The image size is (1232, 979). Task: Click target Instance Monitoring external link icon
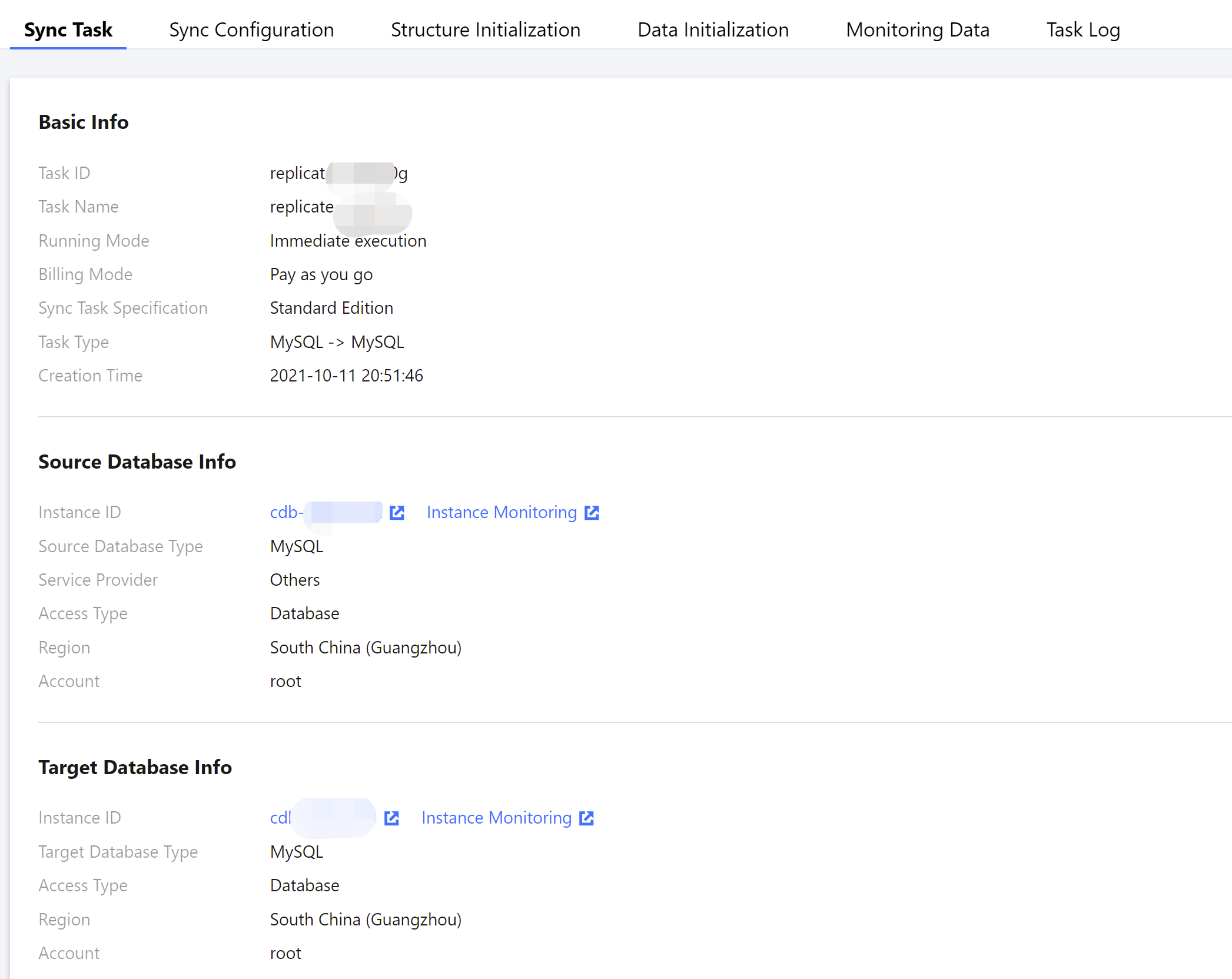586,818
